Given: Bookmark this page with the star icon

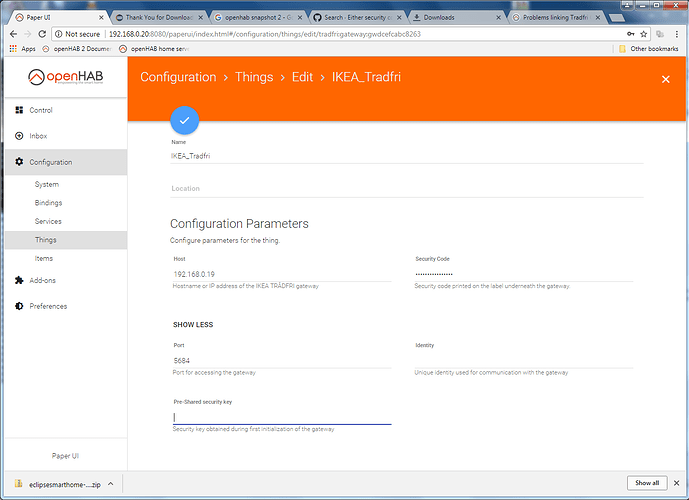Looking at the screenshot, I should [x=644, y=34].
